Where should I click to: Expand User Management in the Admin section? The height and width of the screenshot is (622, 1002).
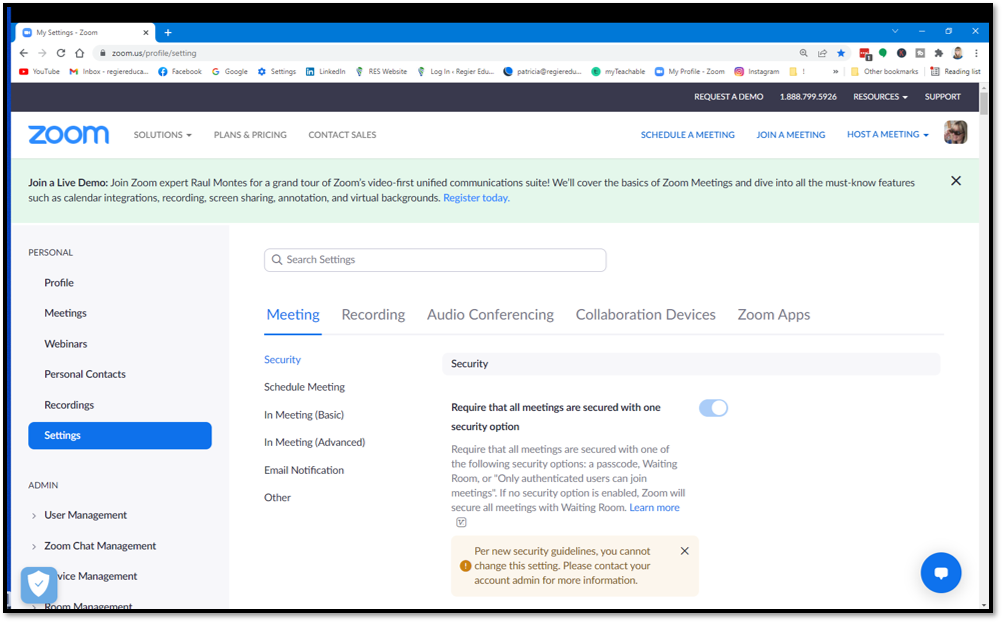point(34,515)
